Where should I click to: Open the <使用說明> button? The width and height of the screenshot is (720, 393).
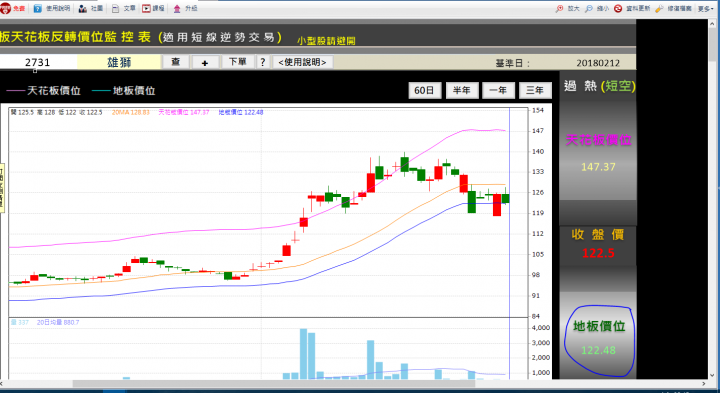303,62
